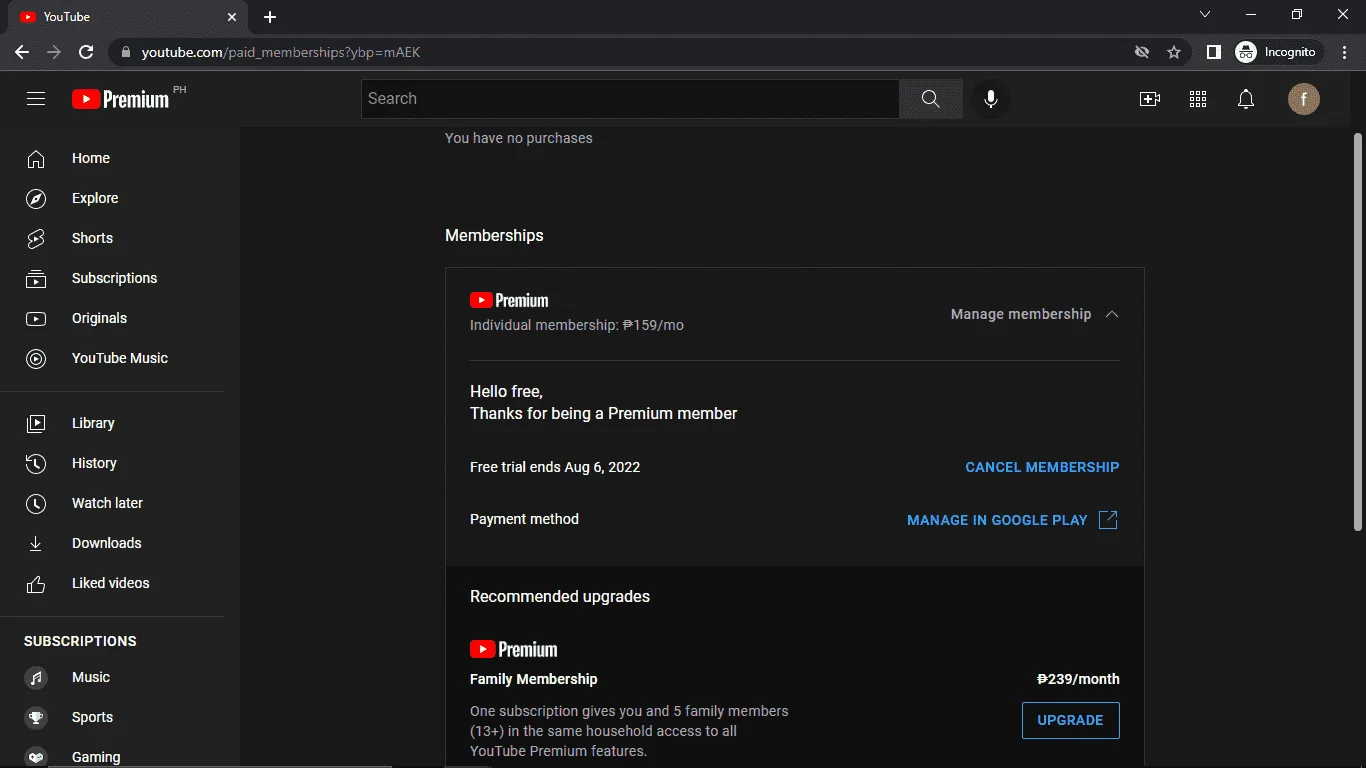Click 'Free trial ends Aug 6, 2022' text
The height and width of the screenshot is (768, 1366).
point(555,467)
